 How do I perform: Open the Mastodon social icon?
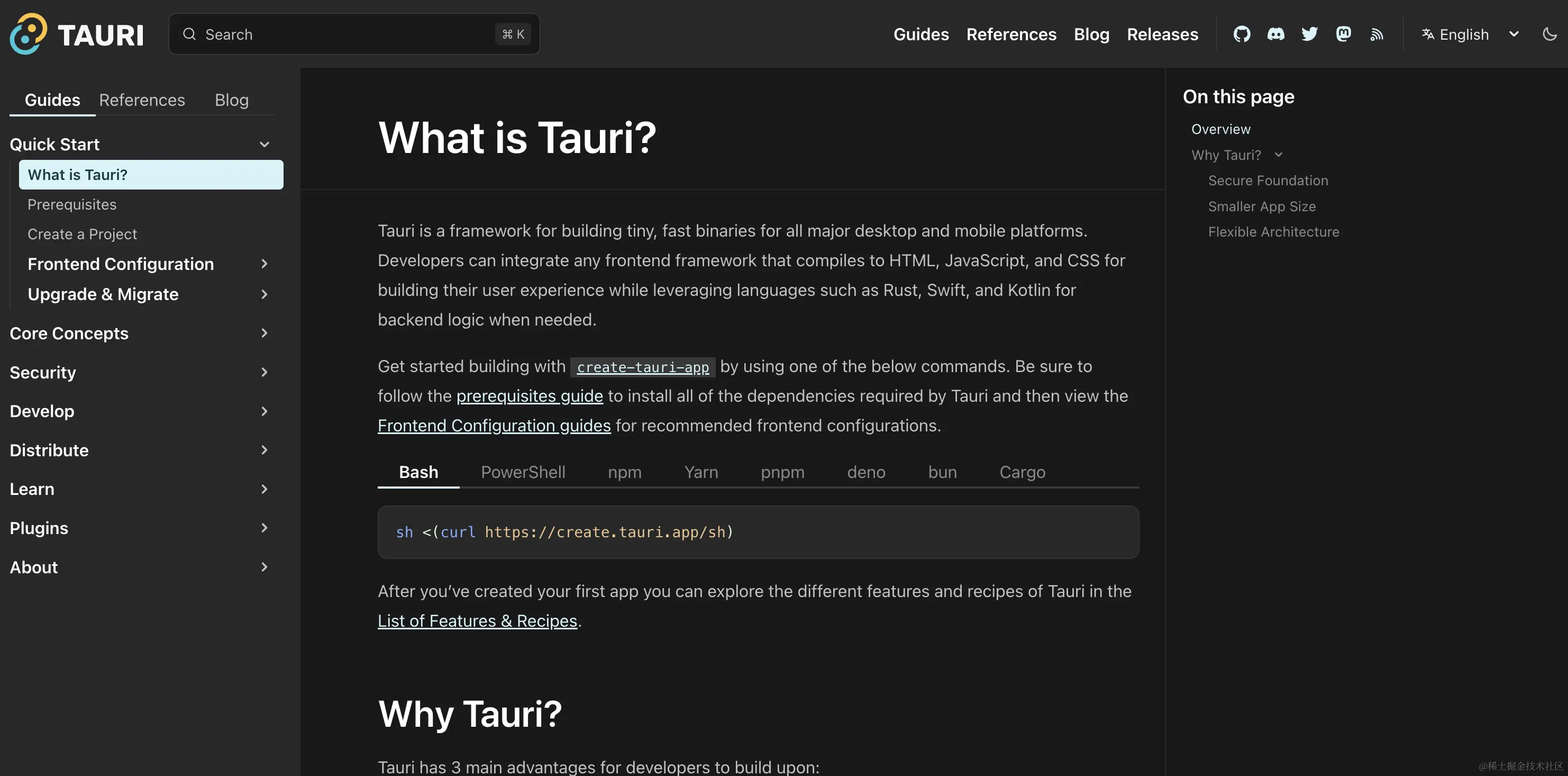pyautogui.click(x=1343, y=34)
